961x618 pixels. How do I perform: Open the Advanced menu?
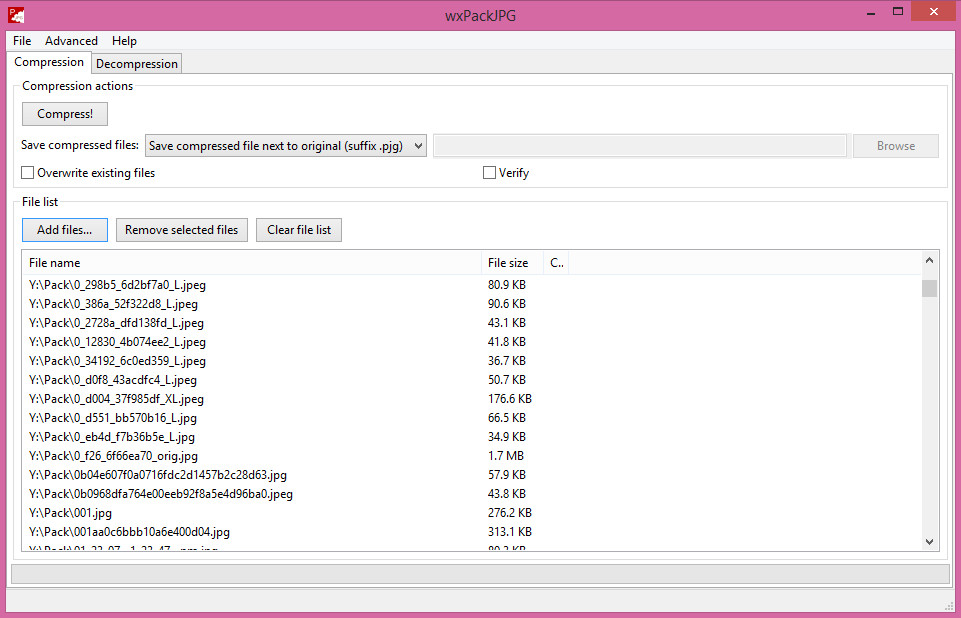coord(71,41)
